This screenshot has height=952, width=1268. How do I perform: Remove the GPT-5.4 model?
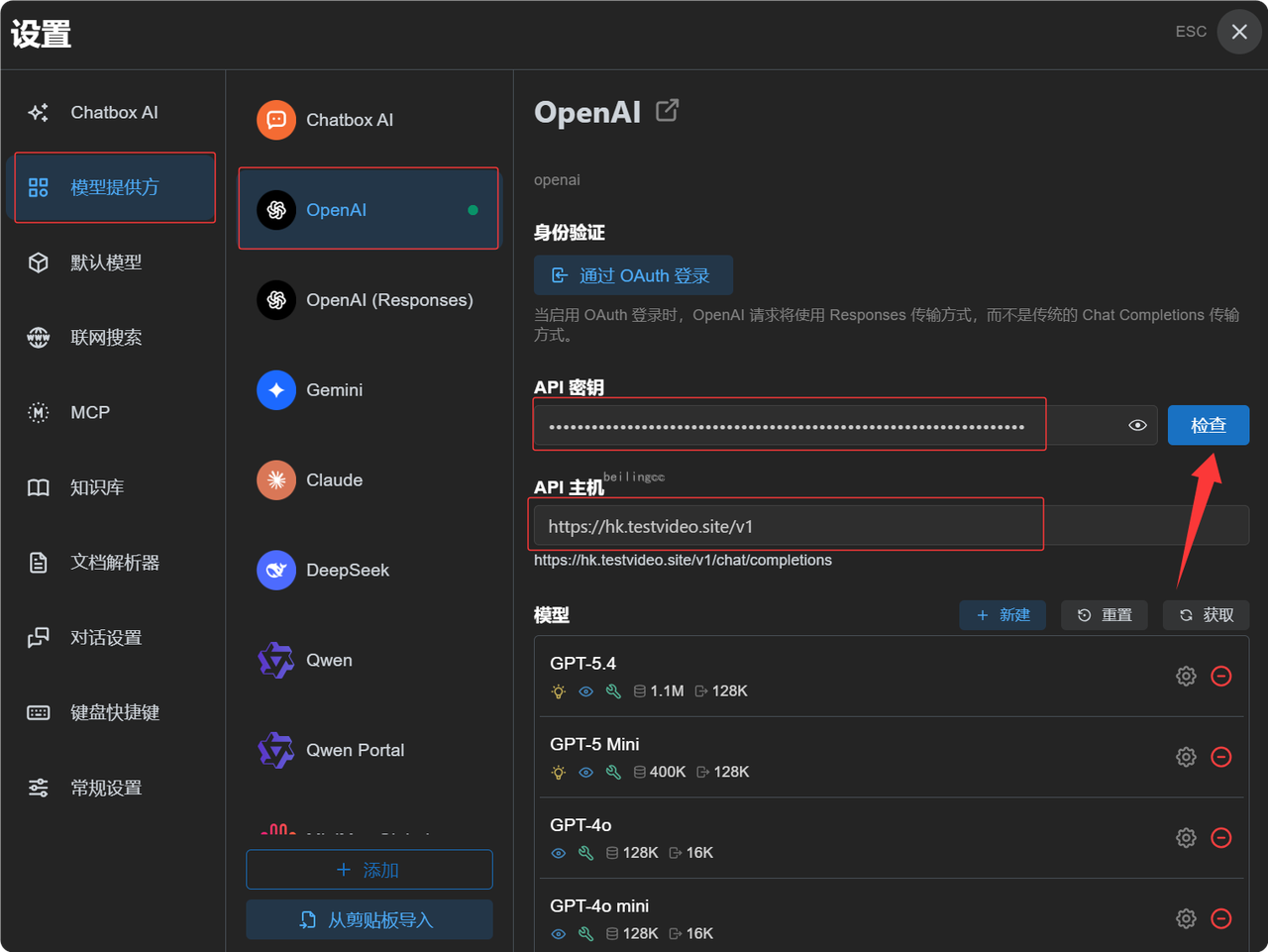1221,676
